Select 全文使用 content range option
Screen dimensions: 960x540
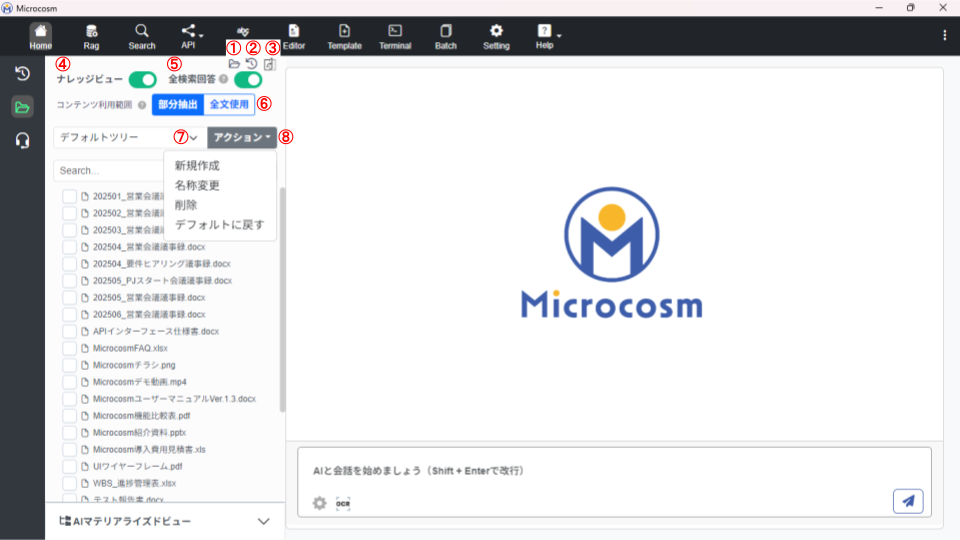(x=229, y=104)
